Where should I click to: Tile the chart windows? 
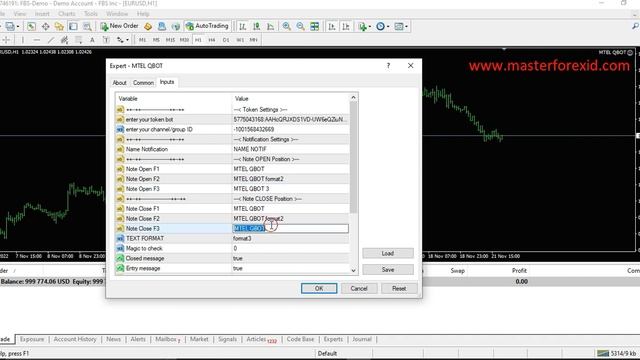click(315, 27)
